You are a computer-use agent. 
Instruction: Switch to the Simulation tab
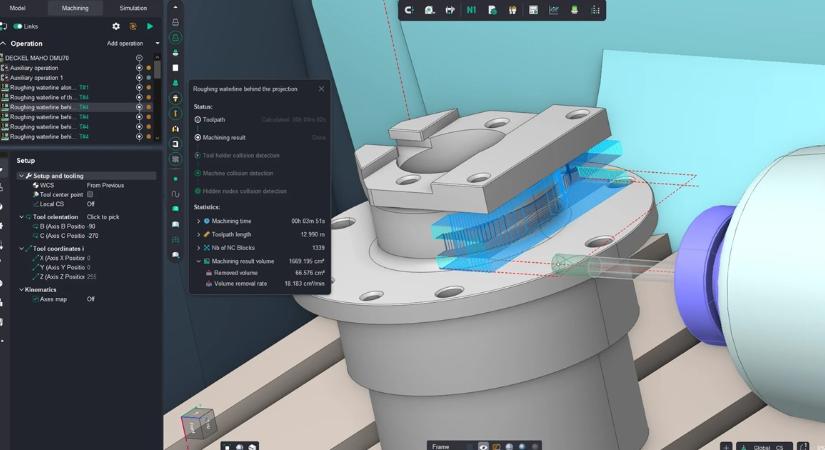(133, 8)
